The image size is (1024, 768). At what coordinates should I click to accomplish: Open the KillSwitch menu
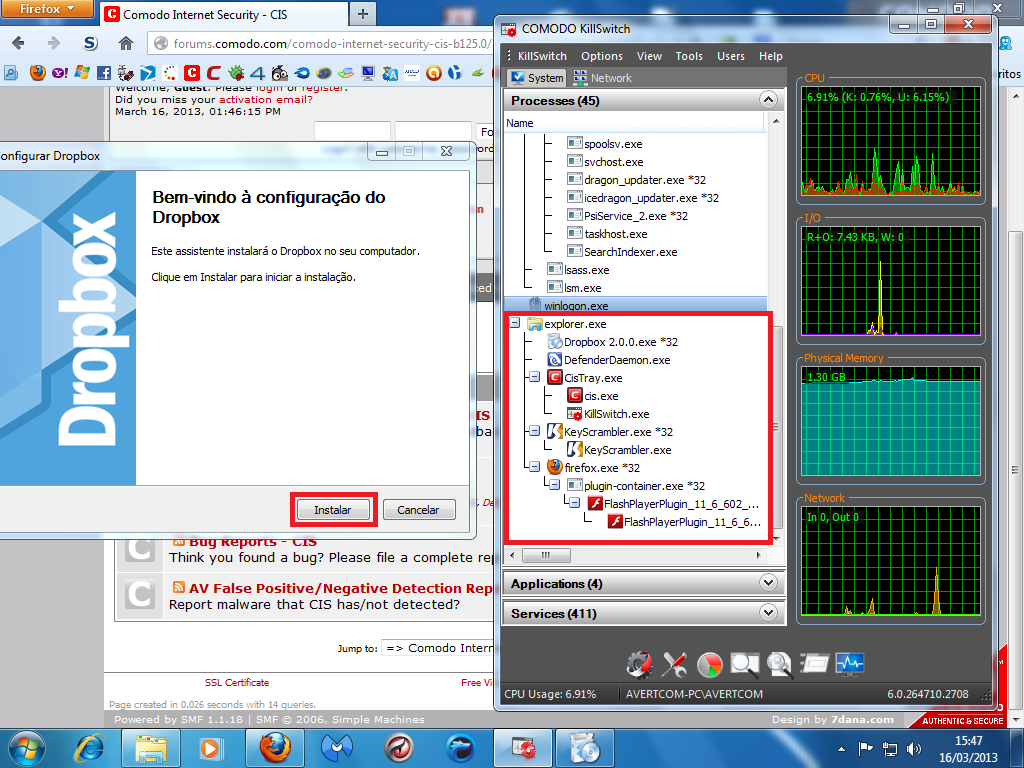542,56
